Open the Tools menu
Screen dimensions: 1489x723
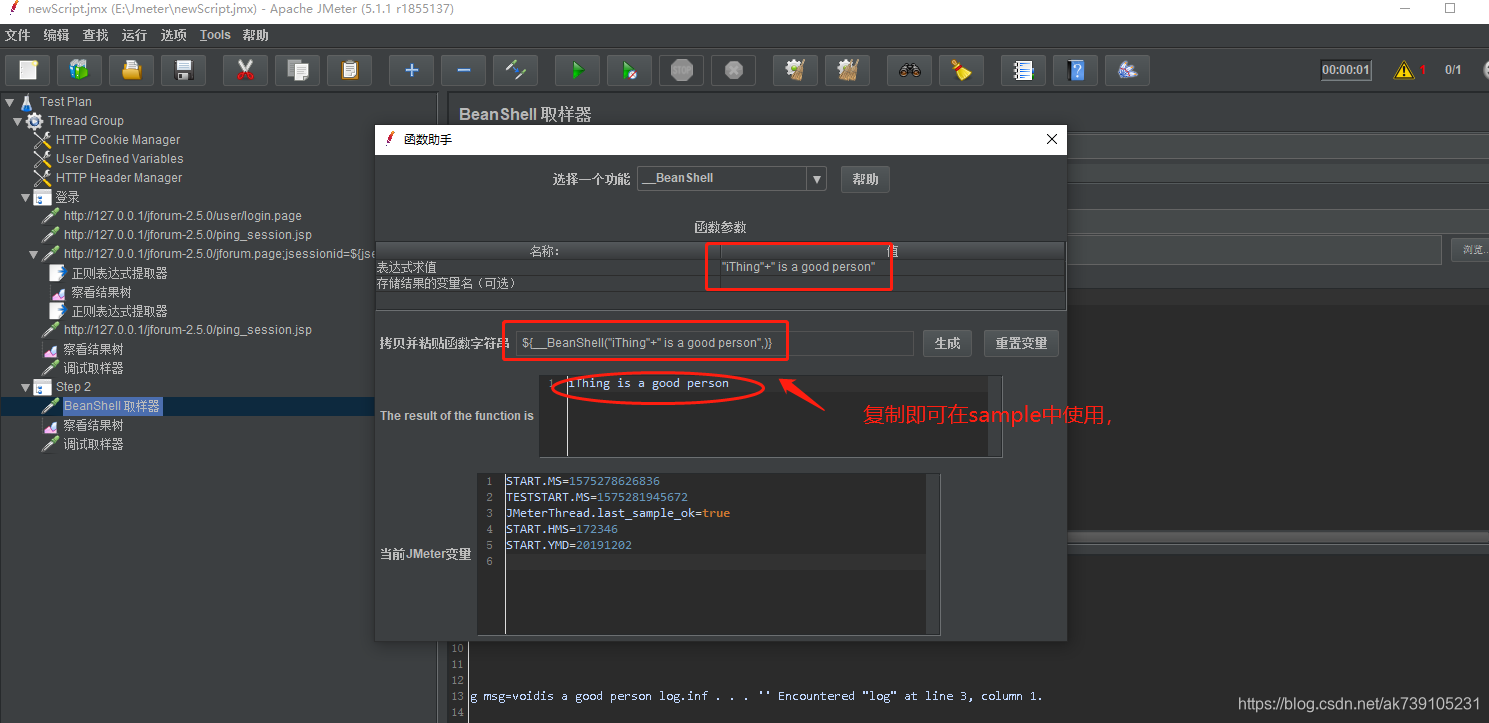coord(215,35)
